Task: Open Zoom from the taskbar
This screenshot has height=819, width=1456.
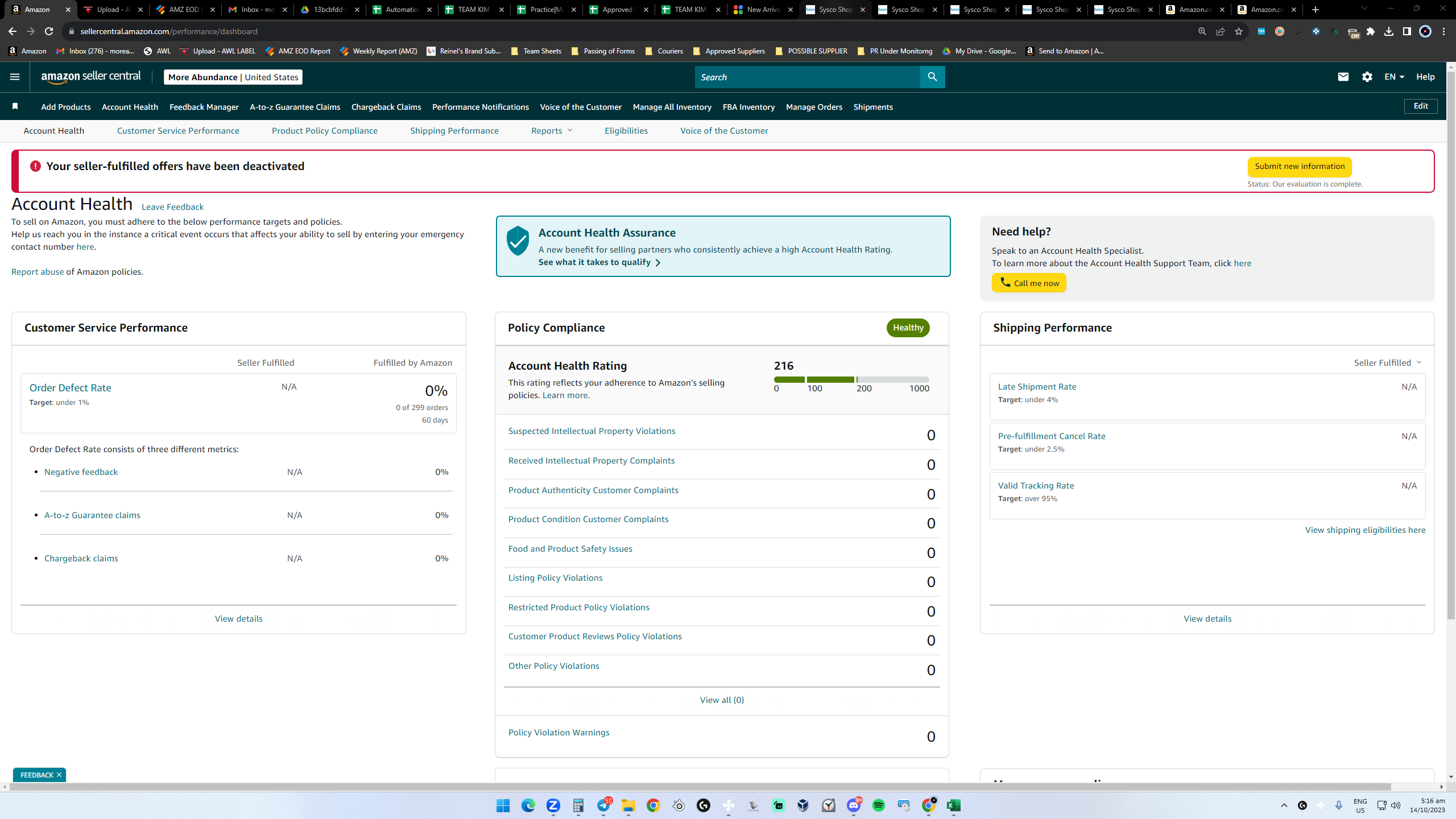Action: [x=553, y=805]
